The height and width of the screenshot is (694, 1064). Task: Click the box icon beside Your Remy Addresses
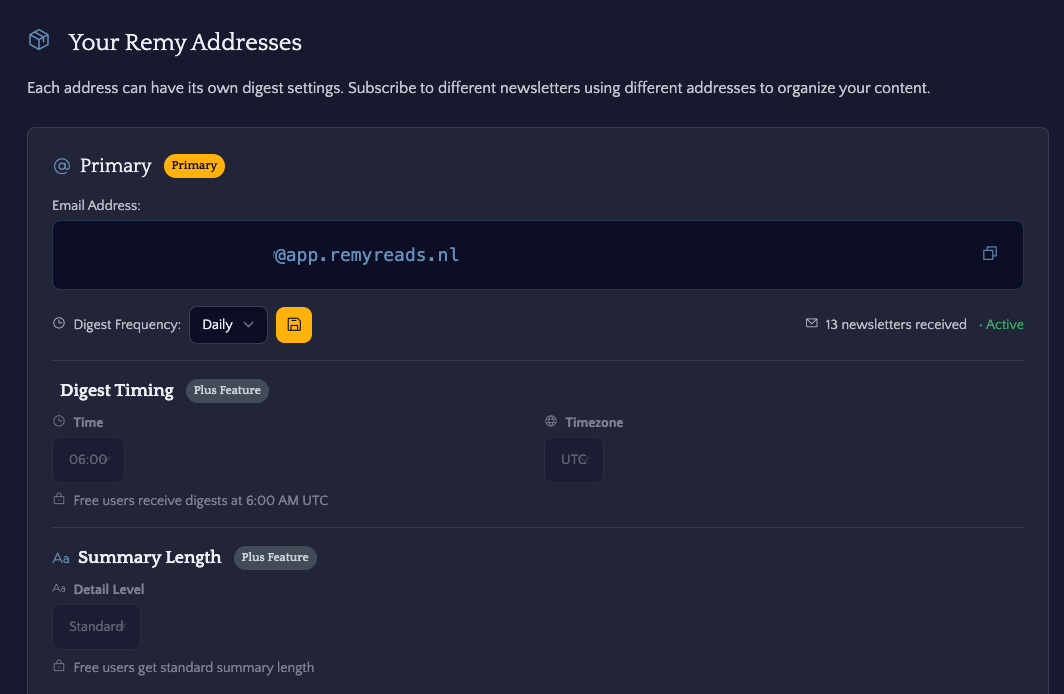(39, 40)
